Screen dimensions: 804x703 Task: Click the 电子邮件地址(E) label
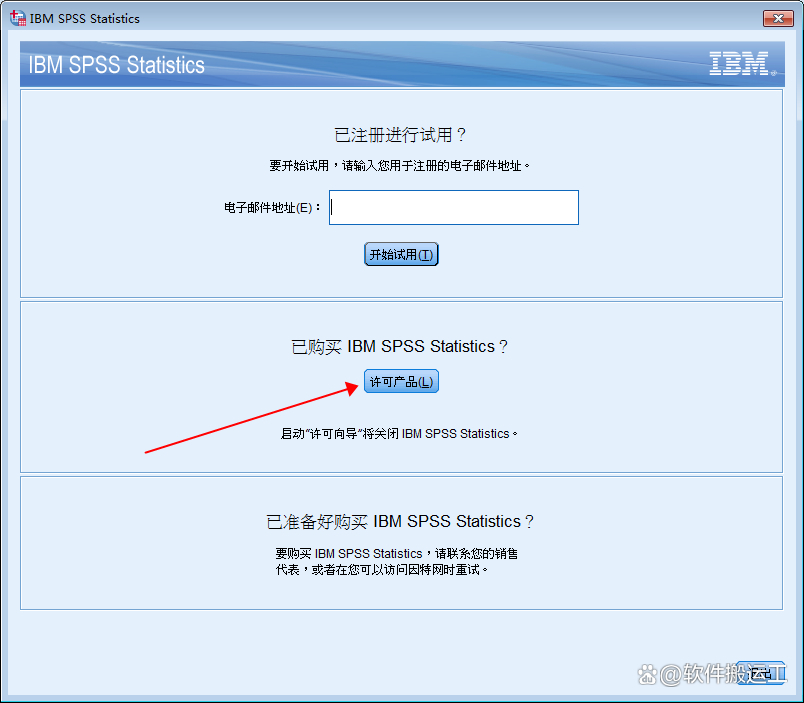[x=272, y=208]
